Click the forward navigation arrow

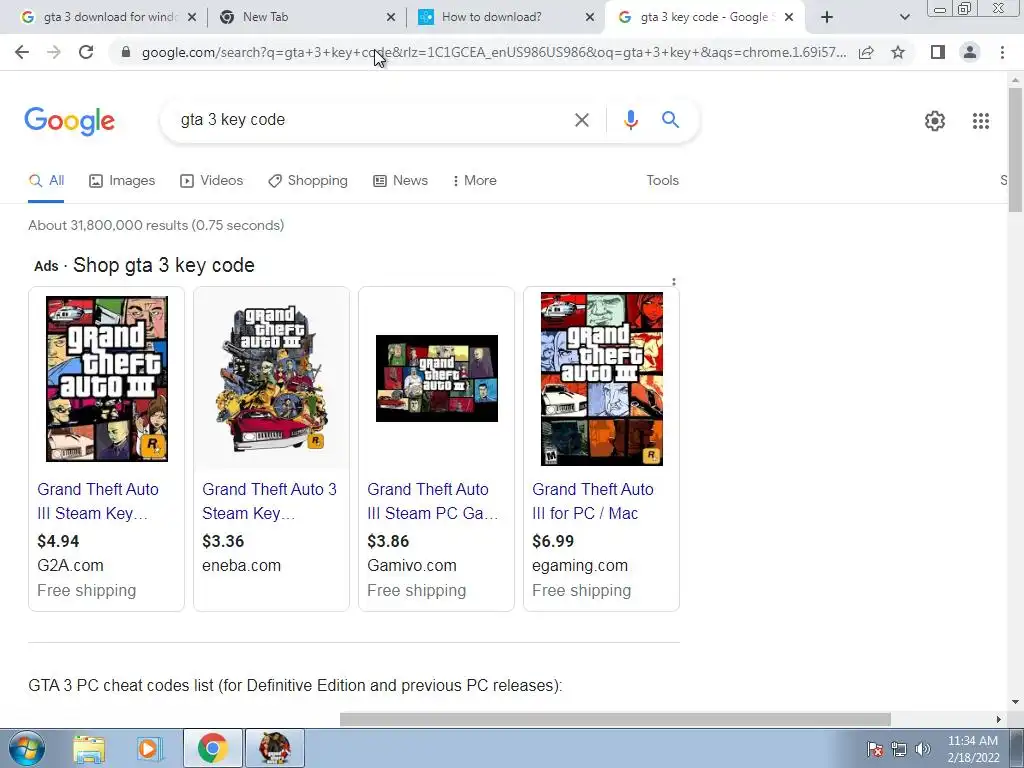coord(54,52)
